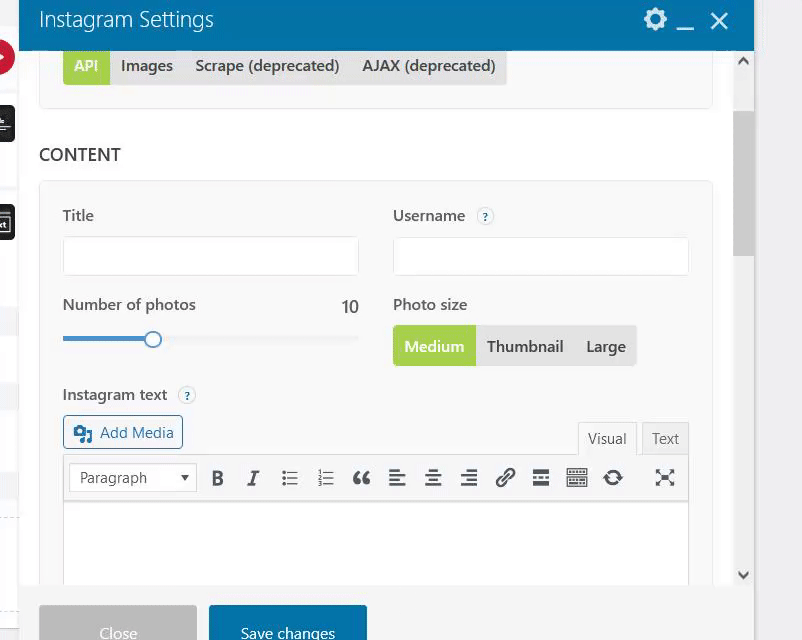This screenshot has width=802, height=640.
Task: Open the Paragraph format dropdown
Action: [133, 478]
